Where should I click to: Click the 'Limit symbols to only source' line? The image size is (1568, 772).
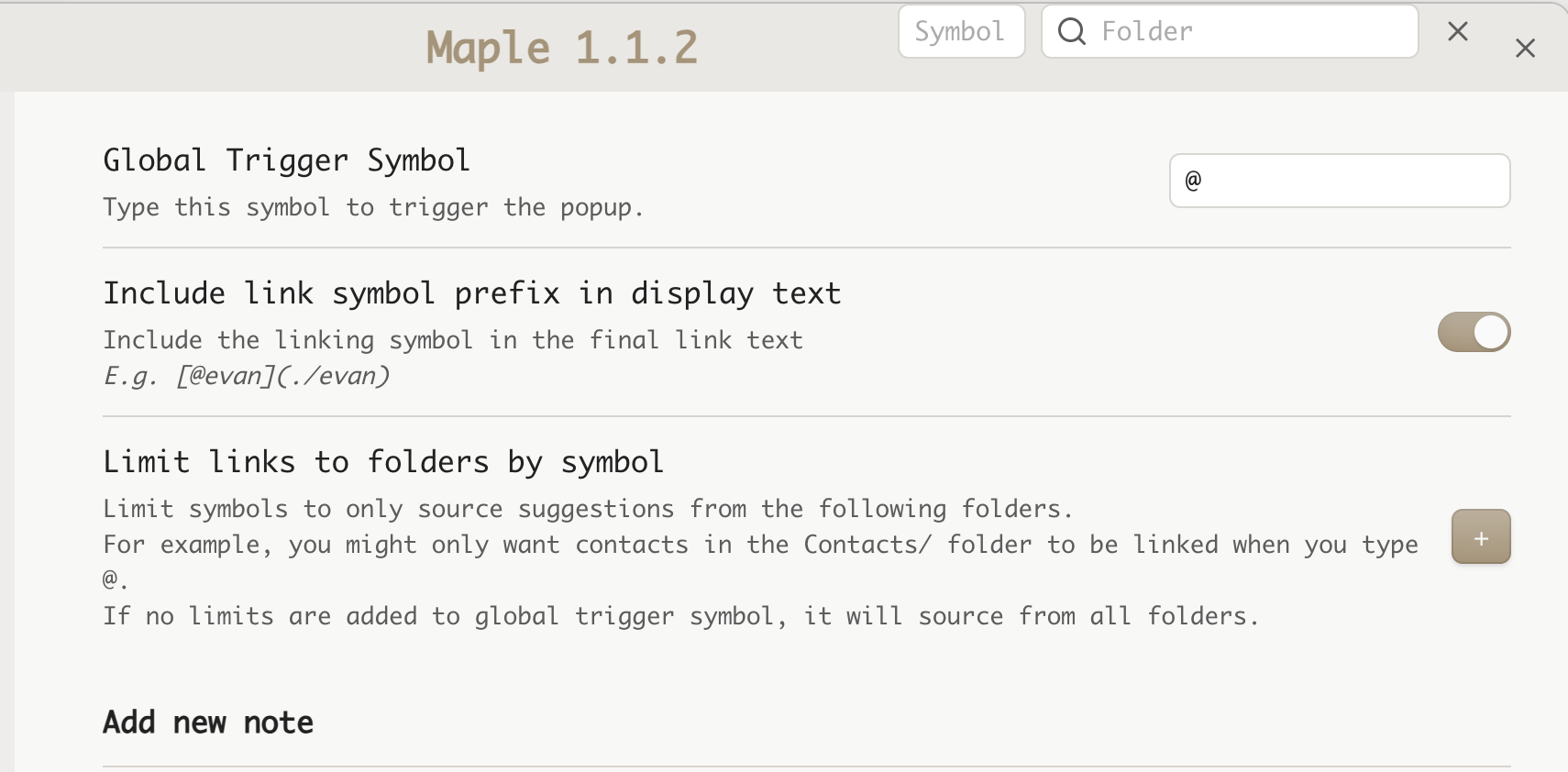click(587, 509)
